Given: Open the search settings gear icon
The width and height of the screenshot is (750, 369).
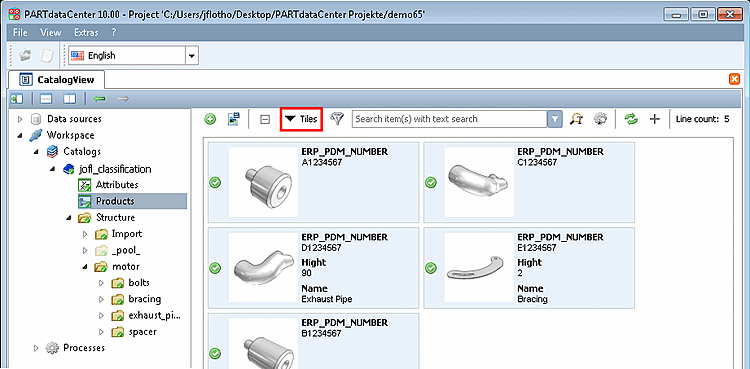Looking at the screenshot, I should (x=600, y=119).
